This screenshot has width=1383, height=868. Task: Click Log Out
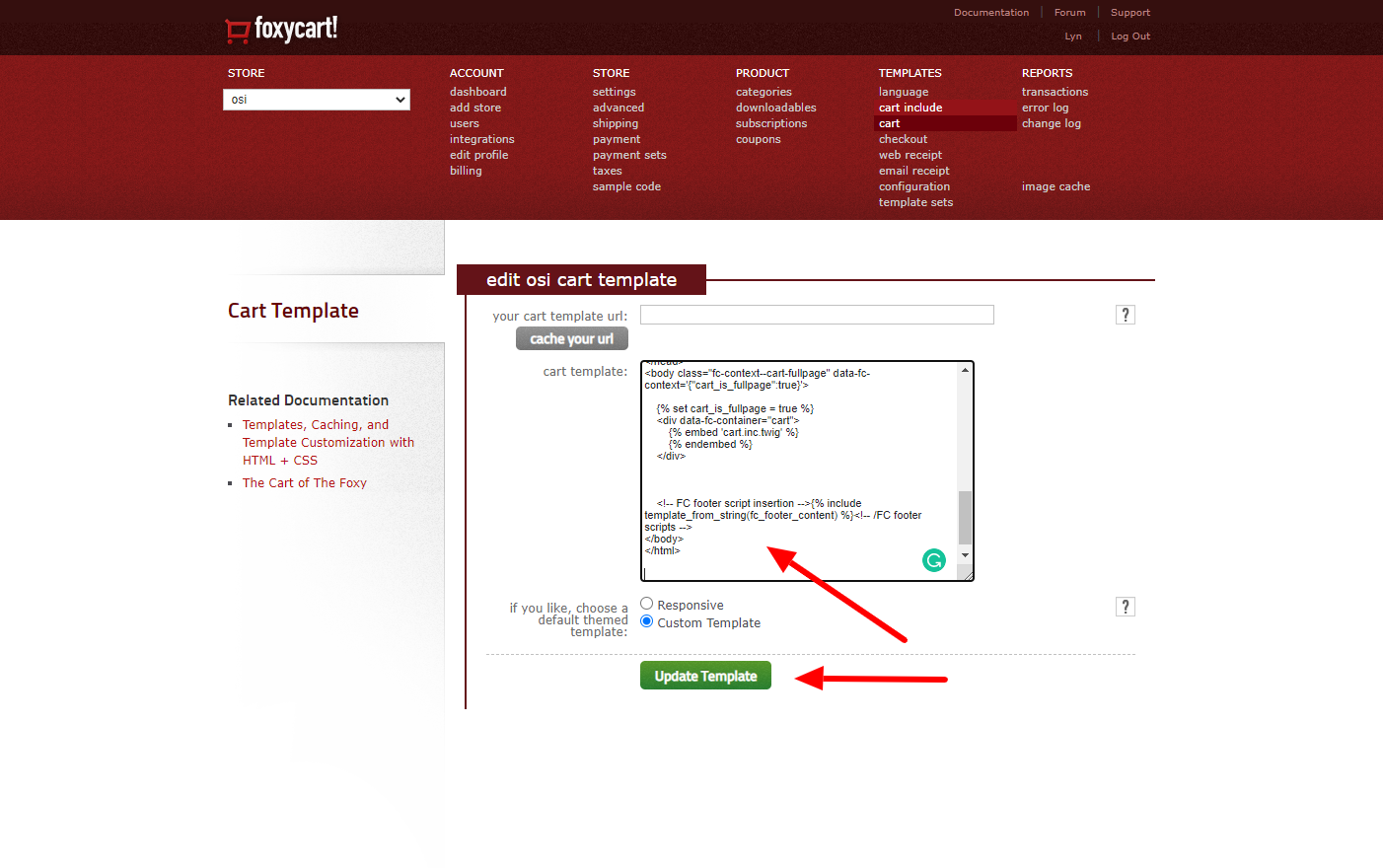pyautogui.click(x=1130, y=36)
